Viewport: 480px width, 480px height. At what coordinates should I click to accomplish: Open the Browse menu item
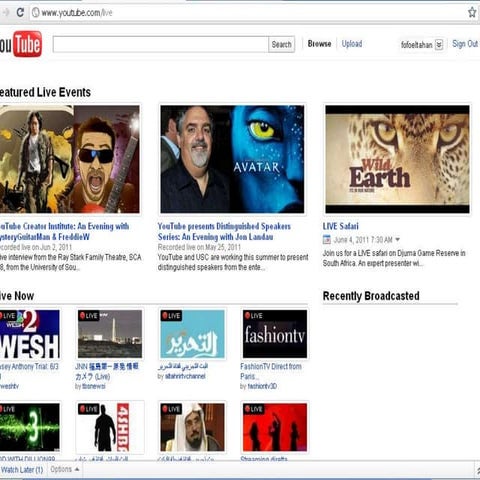[x=319, y=44]
